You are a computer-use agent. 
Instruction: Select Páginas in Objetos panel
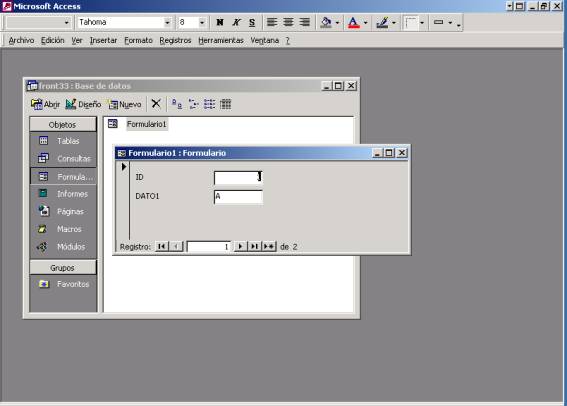63,211
